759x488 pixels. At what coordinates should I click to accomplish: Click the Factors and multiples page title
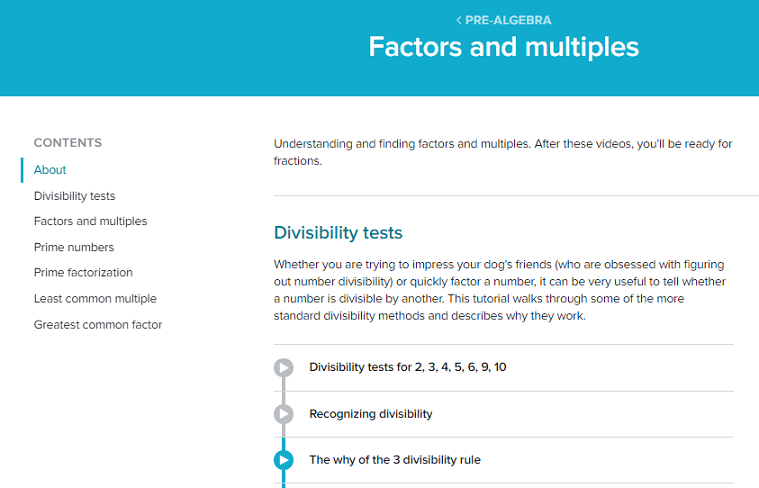504,47
